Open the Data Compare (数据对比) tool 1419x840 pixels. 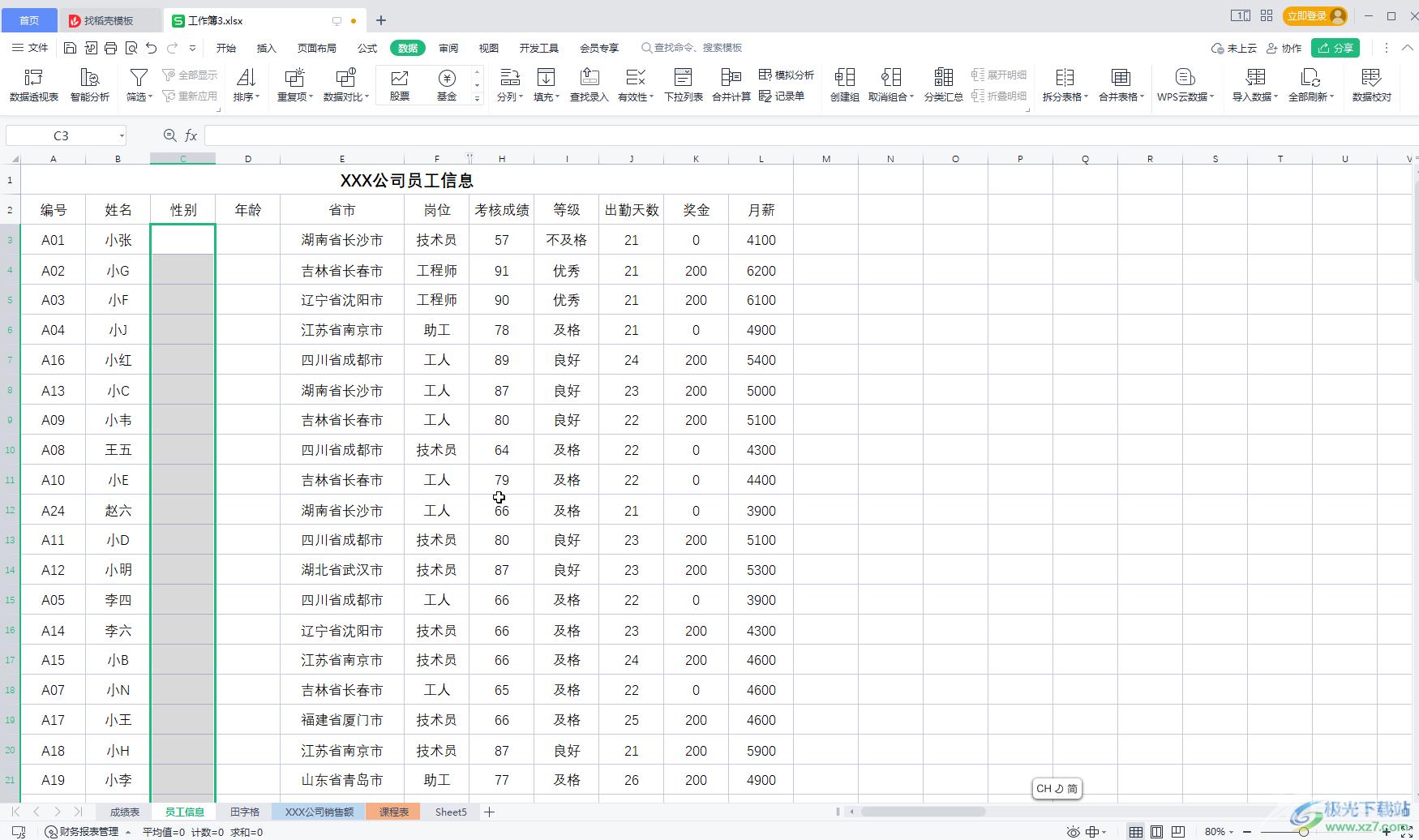[346, 85]
